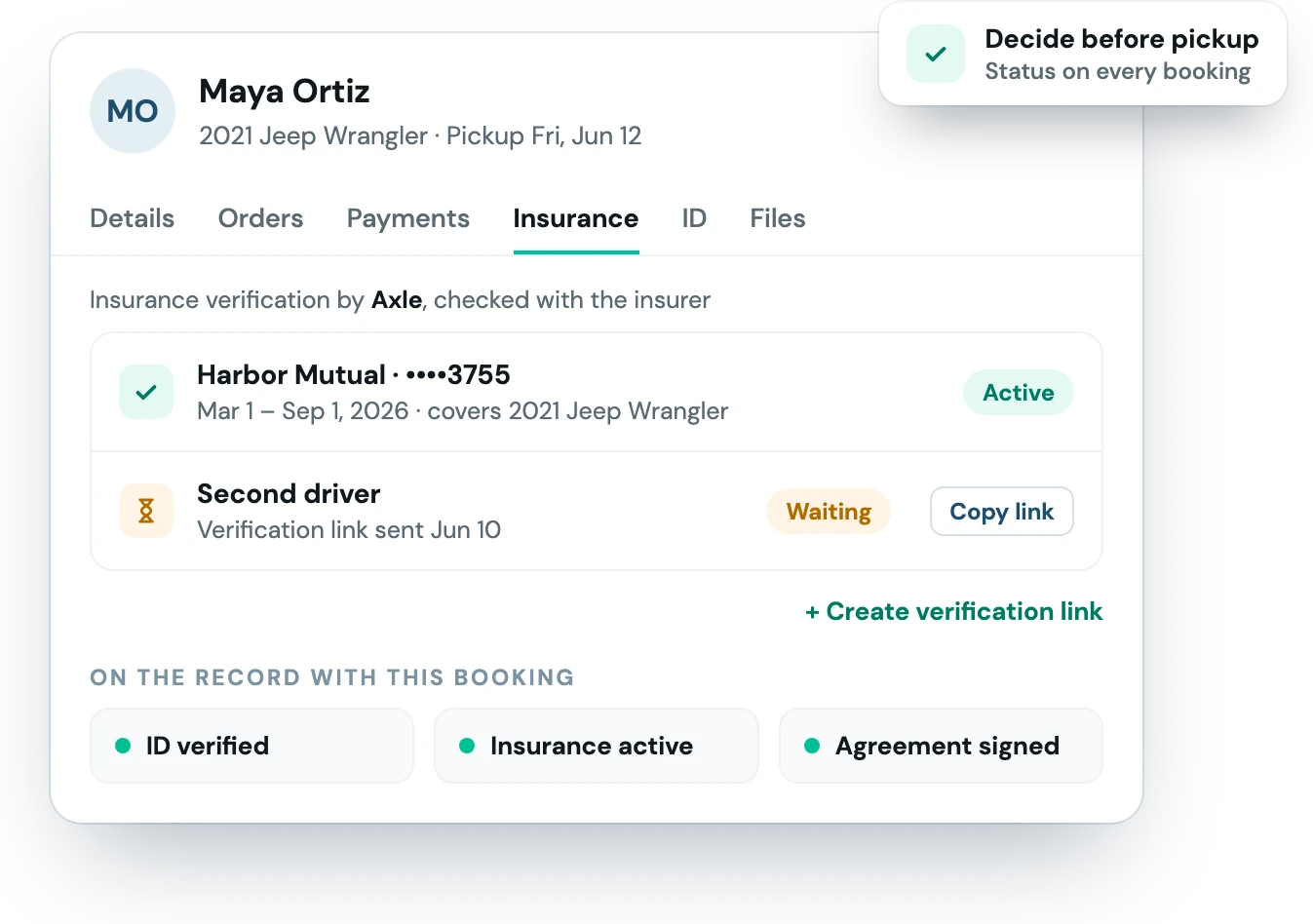1313x924 pixels.
Task: Switch to the Orders tab
Action: [x=260, y=218]
